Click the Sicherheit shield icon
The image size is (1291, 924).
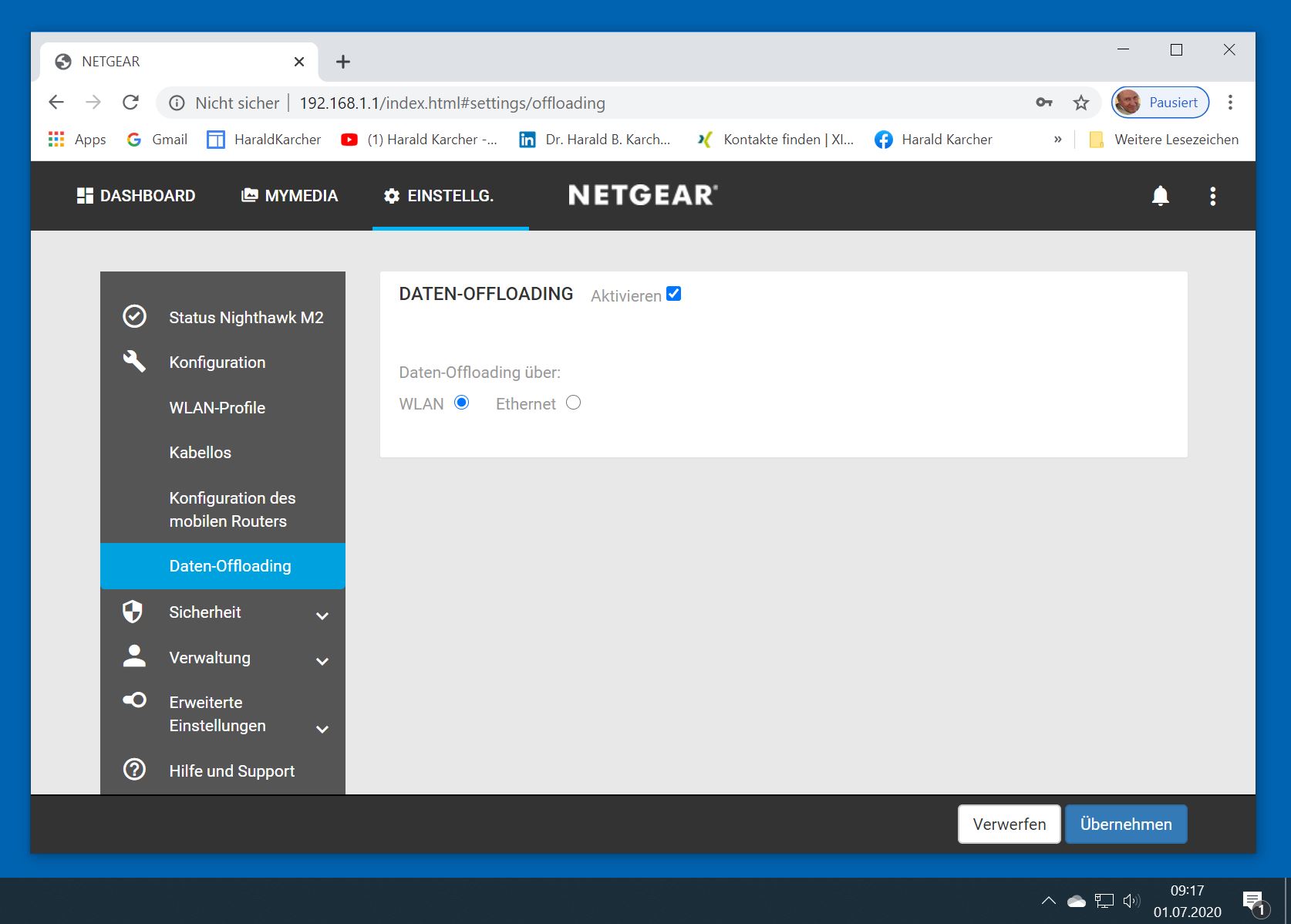(x=133, y=612)
